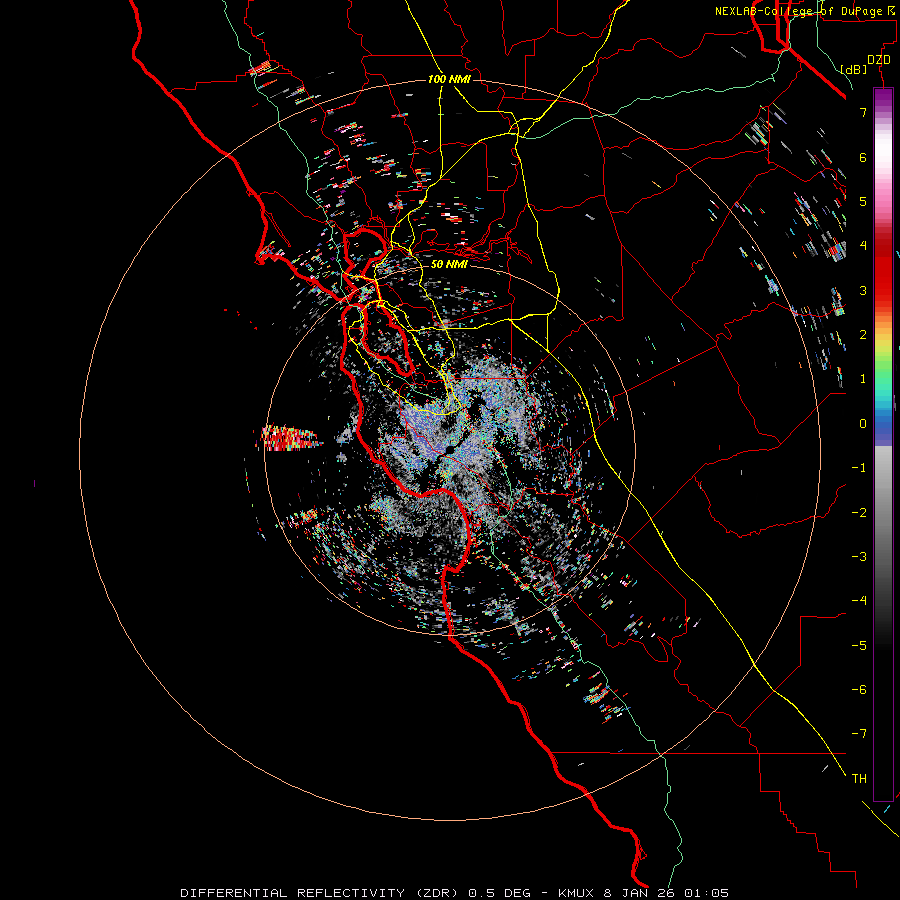Click the 2 value on the color scale
This screenshot has width=900, height=900.
[863, 335]
